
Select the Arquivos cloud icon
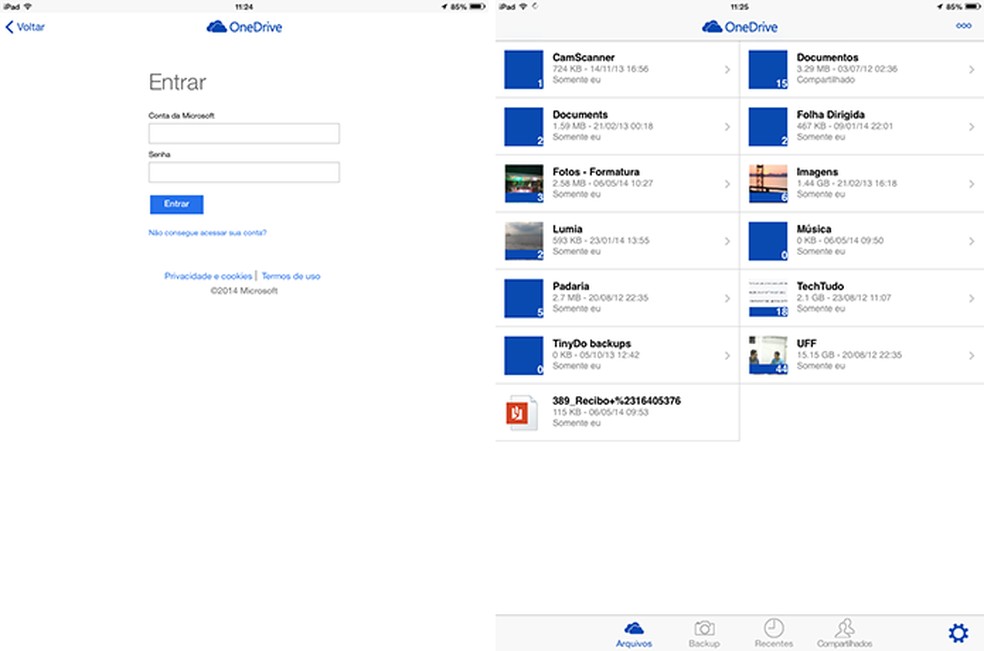click(x=636, y=630)
